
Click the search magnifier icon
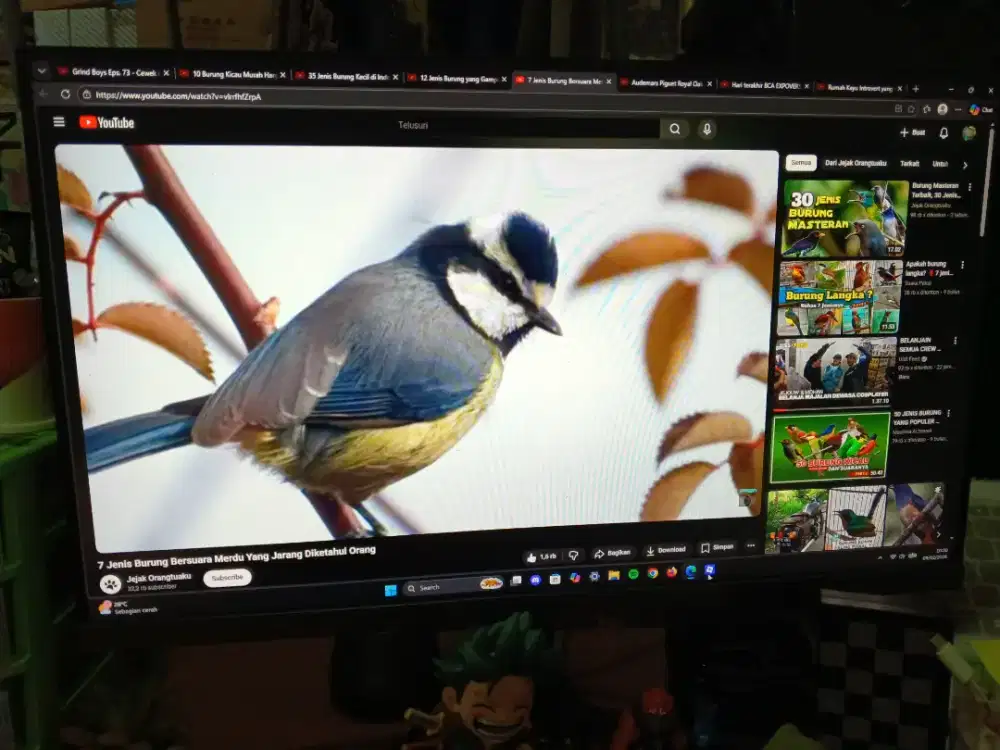(x=675, y=129)
